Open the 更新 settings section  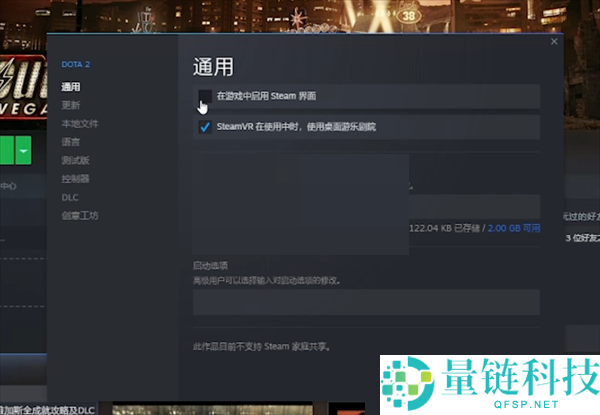pos(70,105)
